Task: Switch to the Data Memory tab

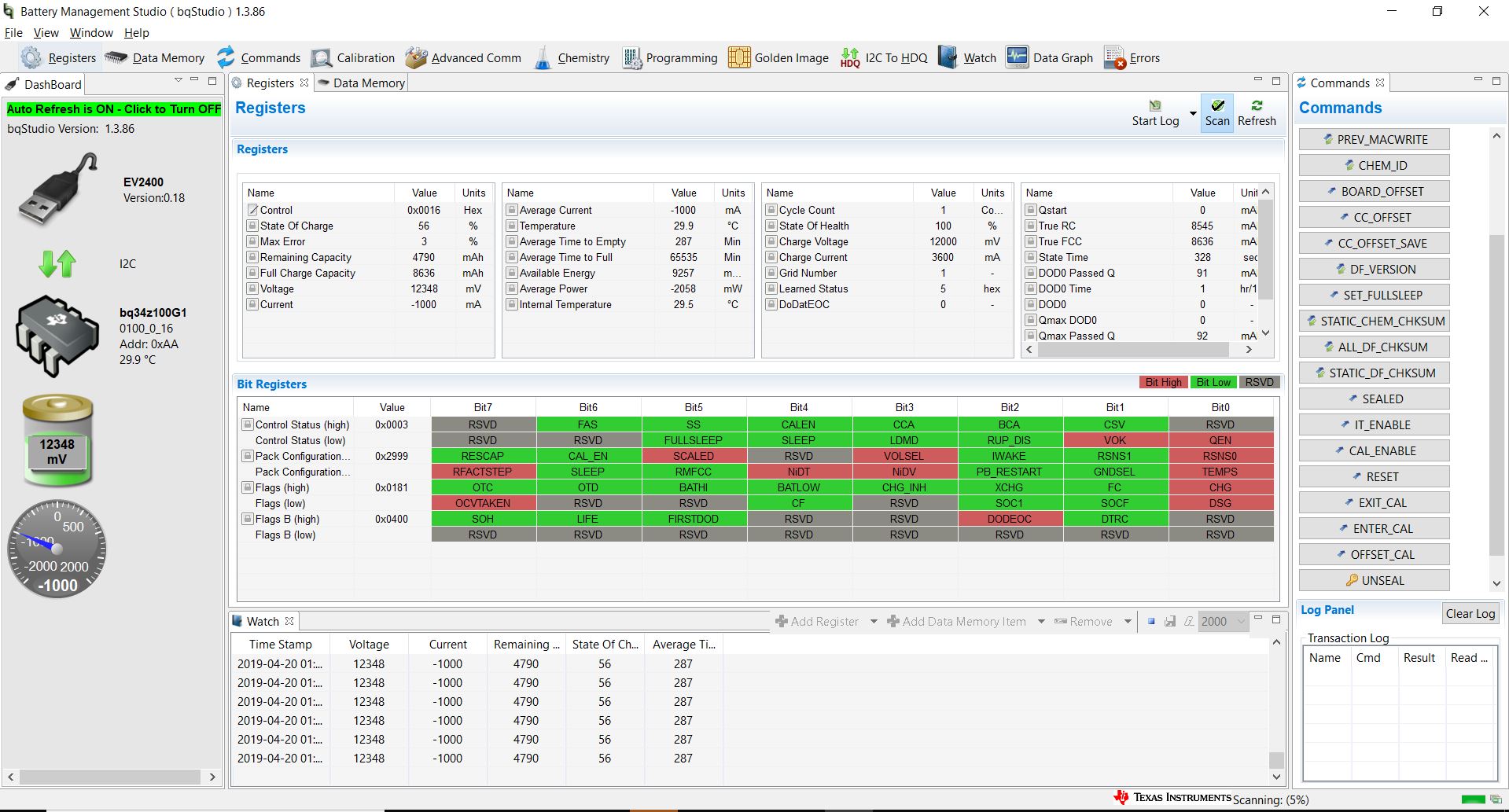Action: point(362,83)
